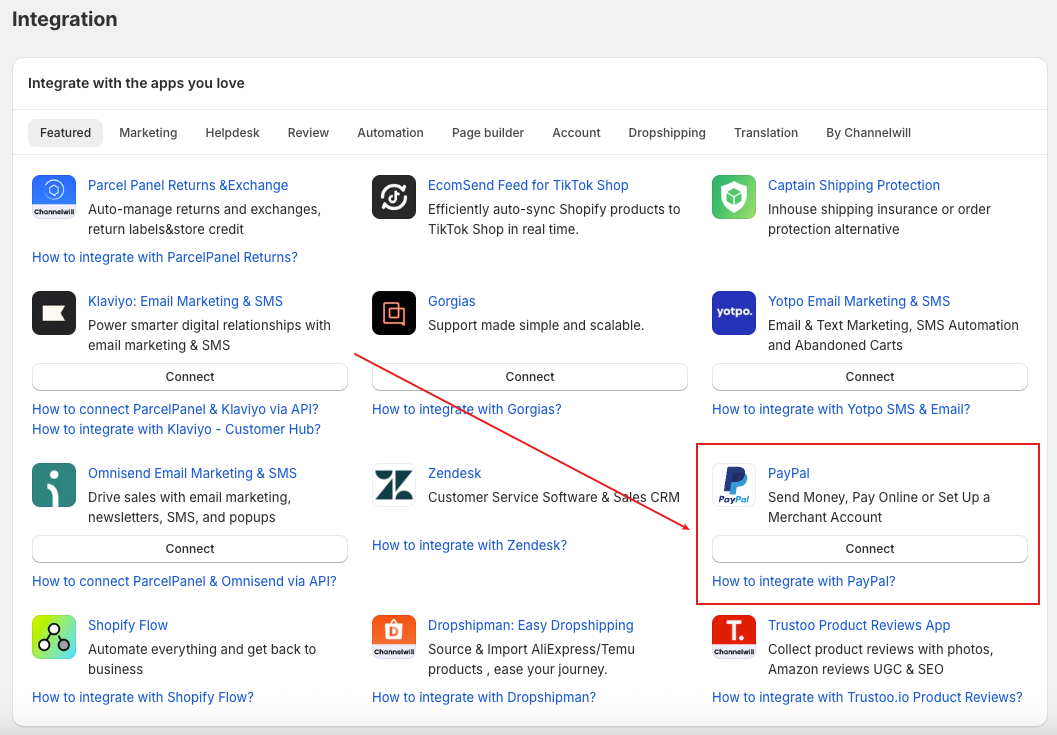Click the Captain Shipping Protection shield icon
This screenshot has height=735, width=1057.
point(734,197)
